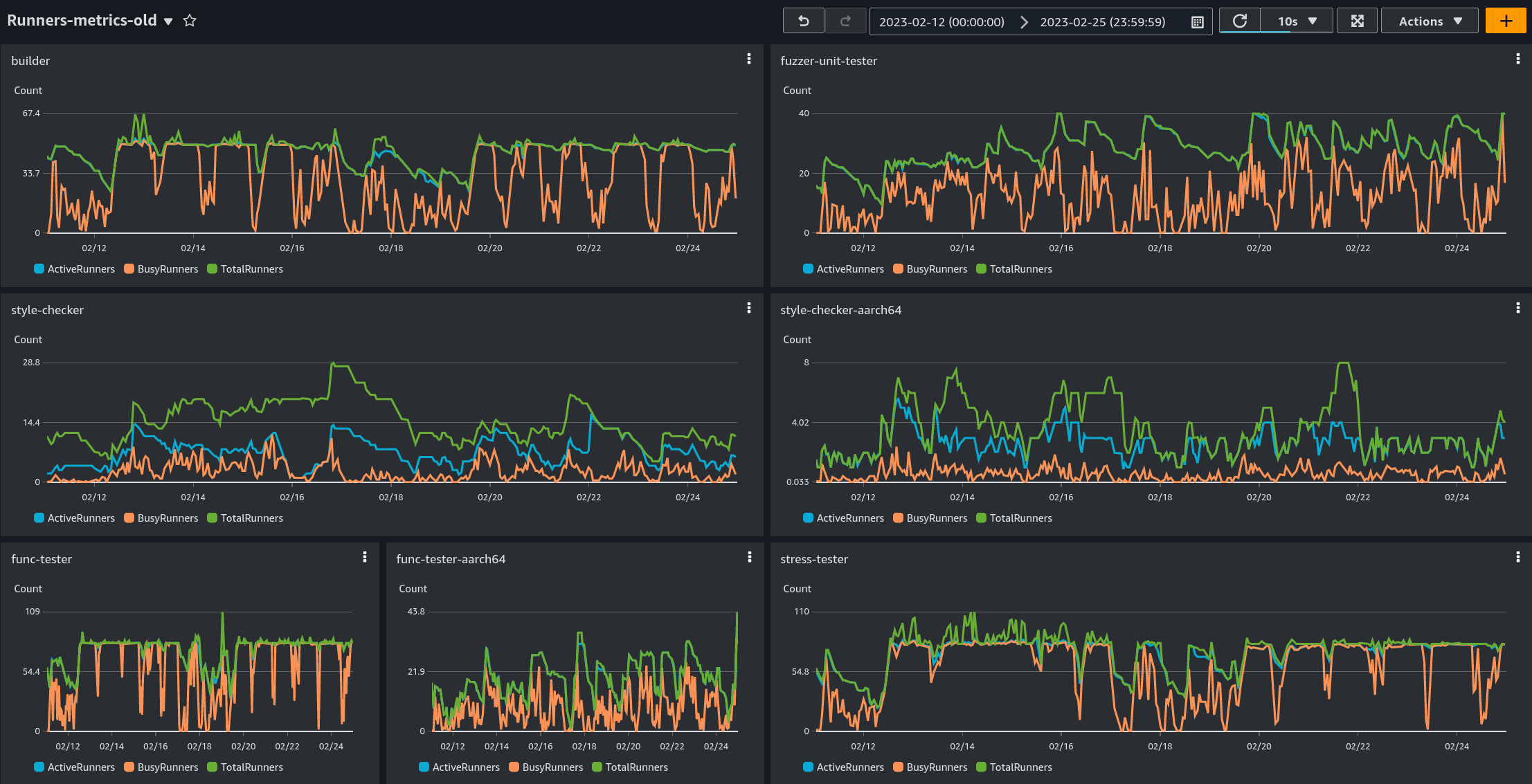Open the calendar date picker icon
Viewport: 1532px width, 784px height.
(1197, 21)
